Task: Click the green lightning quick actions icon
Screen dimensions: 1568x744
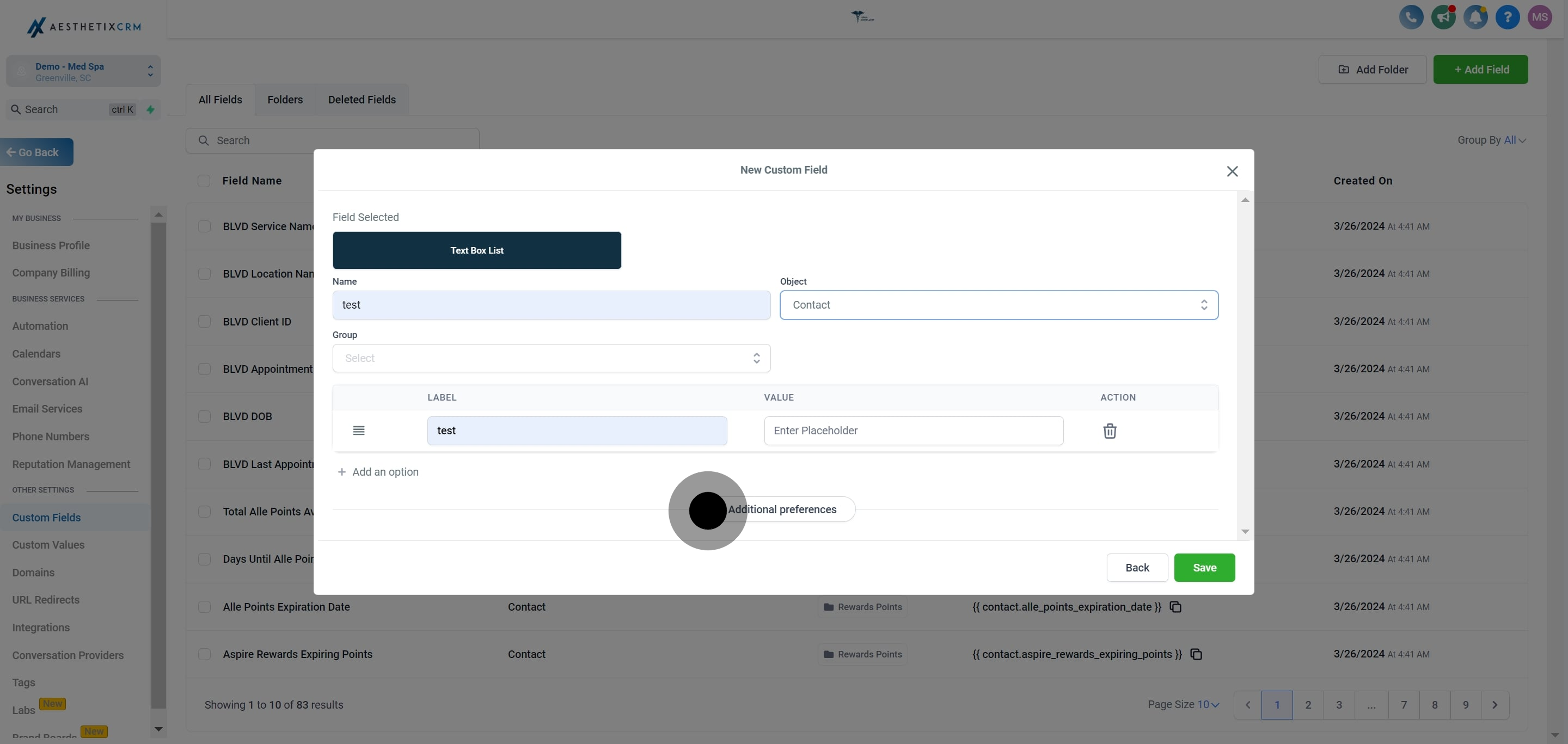Action: point(150,109)
